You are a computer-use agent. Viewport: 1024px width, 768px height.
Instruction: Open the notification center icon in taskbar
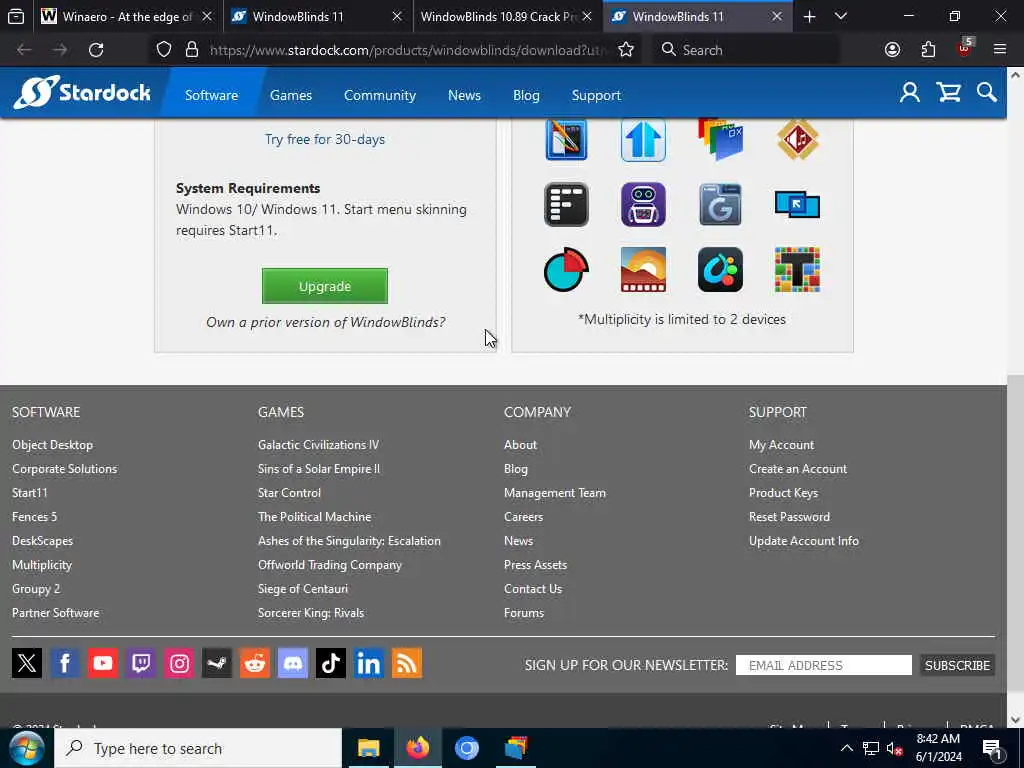point(991,748)
